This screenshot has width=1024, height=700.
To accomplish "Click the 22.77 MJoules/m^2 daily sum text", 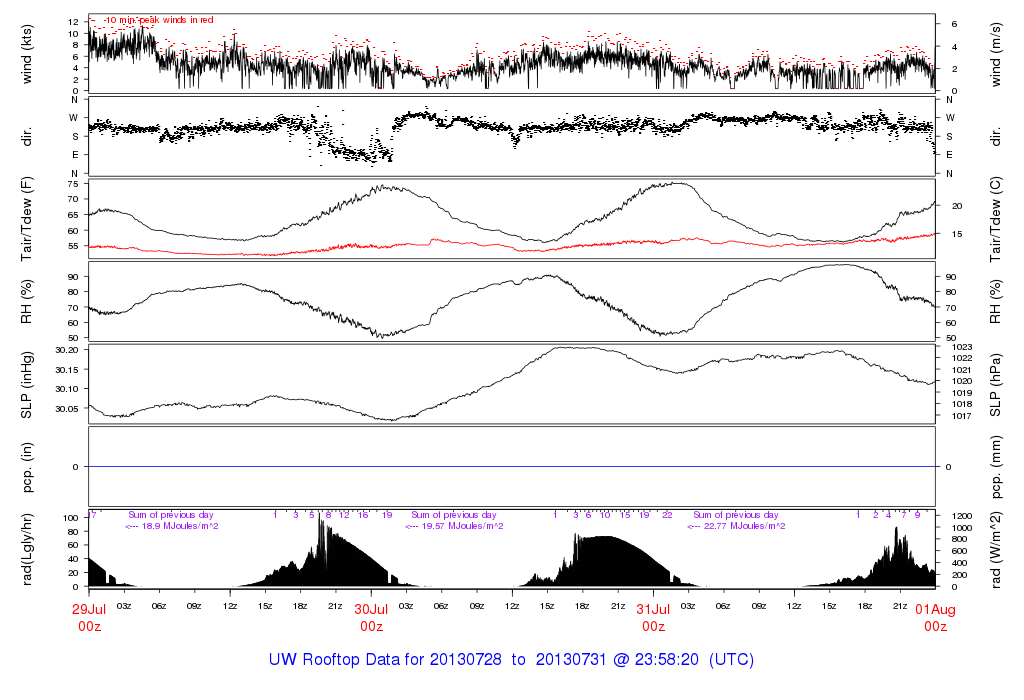I will pyautogui.click(x=736, y=526).
